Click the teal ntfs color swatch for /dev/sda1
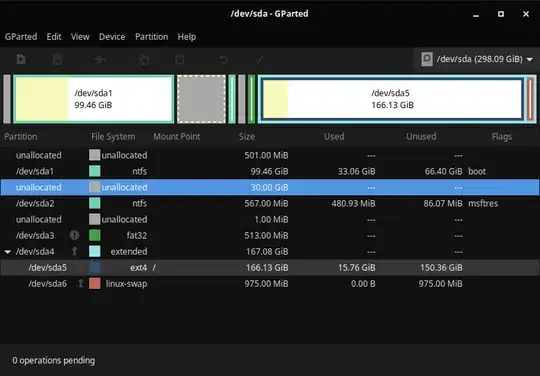The image size is (540, 376). (x=95, y=171)
